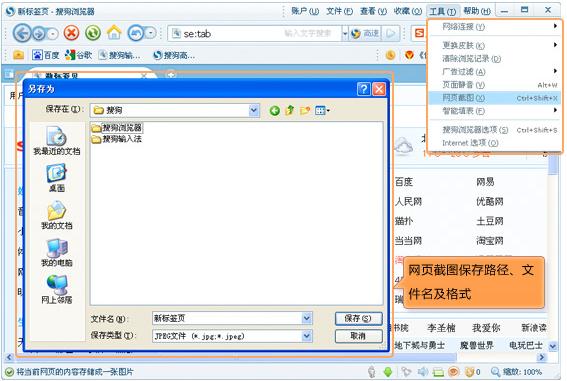Open the 查看 menu
The width and height of the screenshot is (567, 381).
tap(374, 11)
